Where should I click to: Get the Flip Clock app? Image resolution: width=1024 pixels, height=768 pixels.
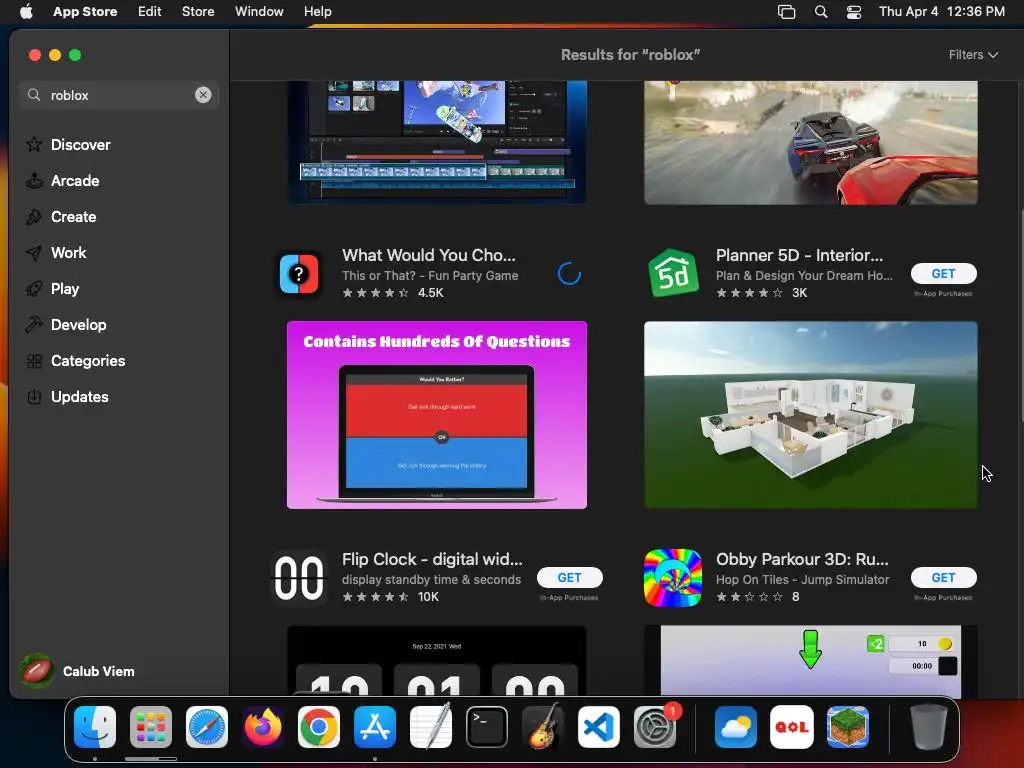569,577
